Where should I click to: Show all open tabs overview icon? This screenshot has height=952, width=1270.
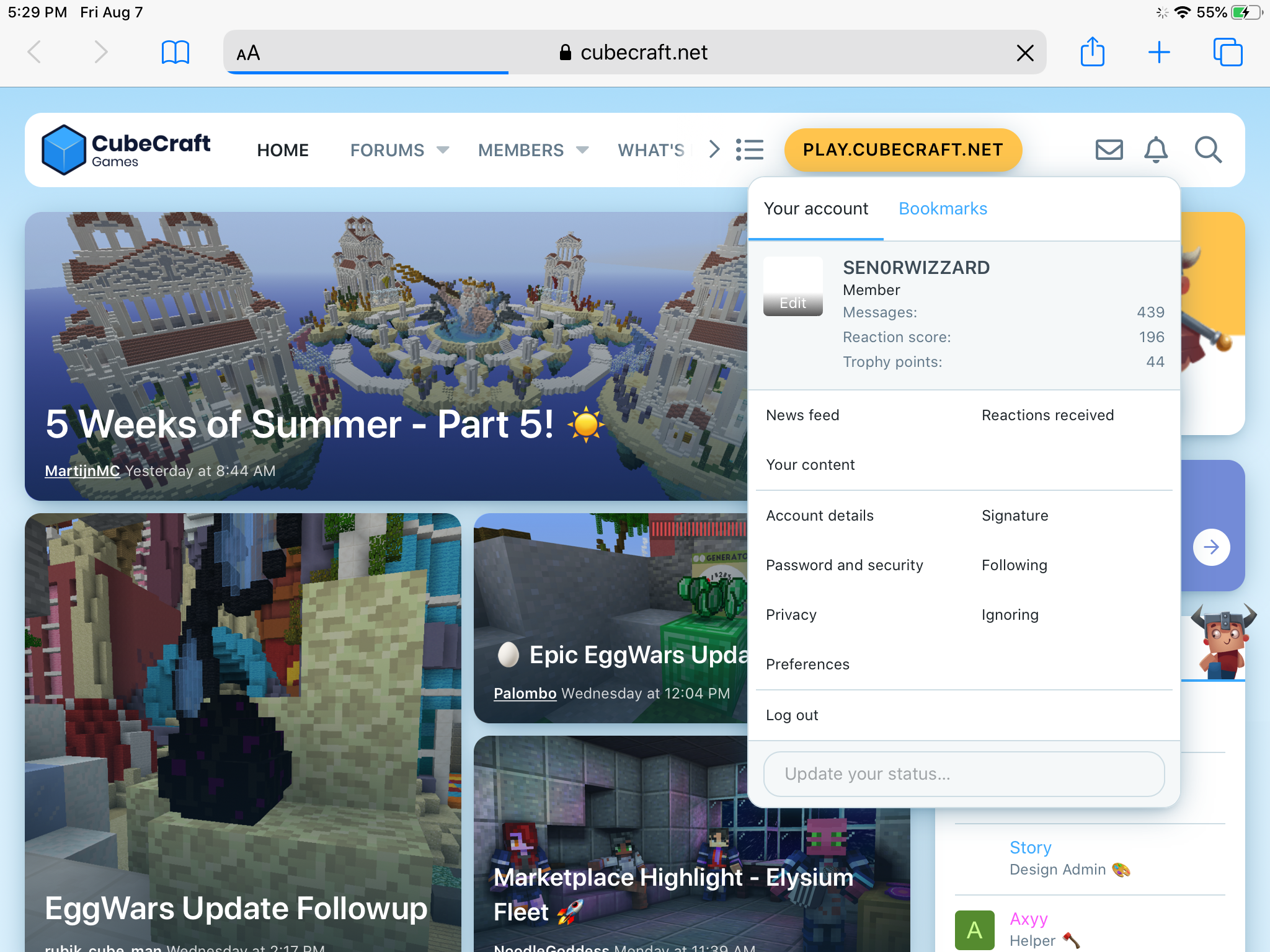pos(1228,52)
